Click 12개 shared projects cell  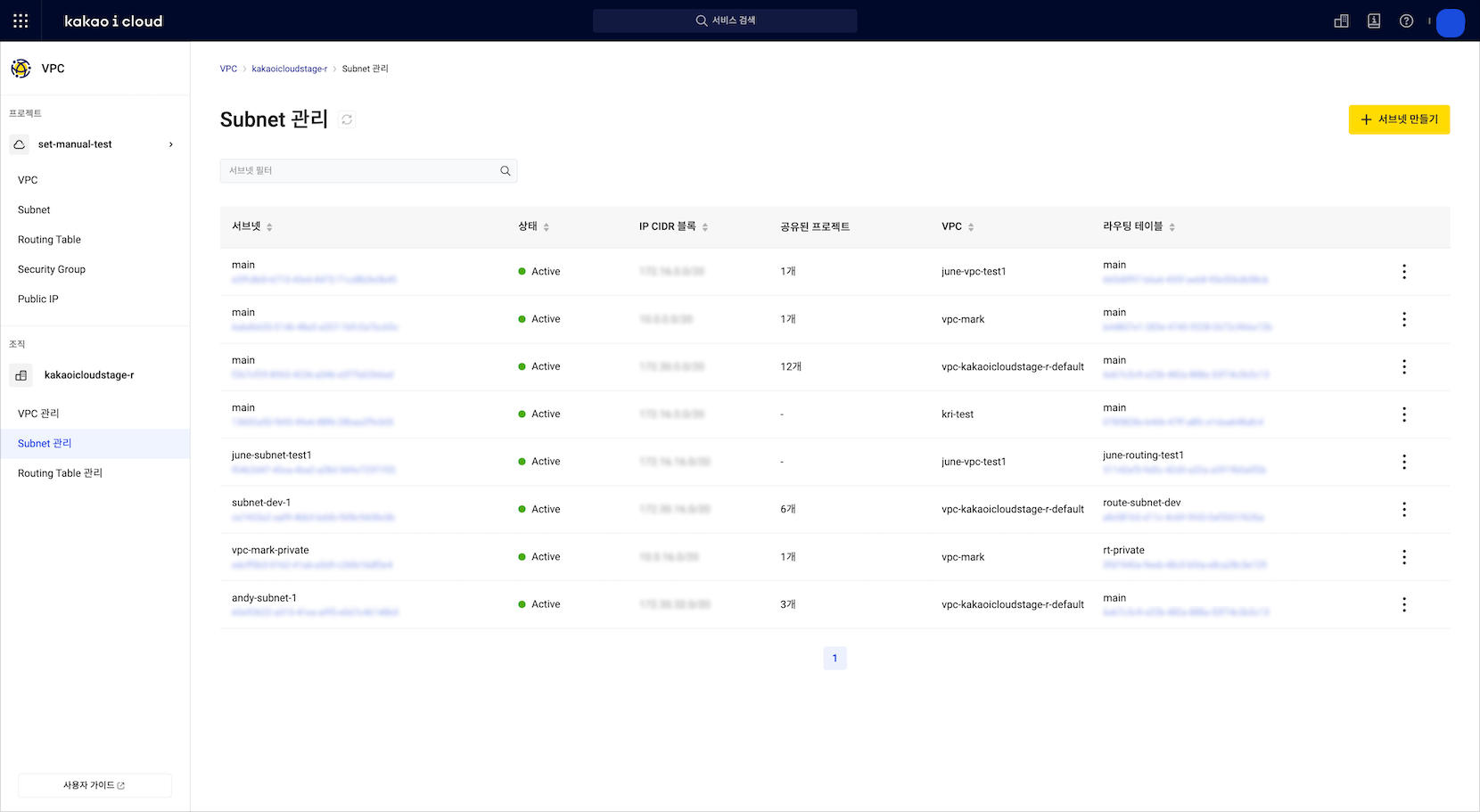[791, 367]
